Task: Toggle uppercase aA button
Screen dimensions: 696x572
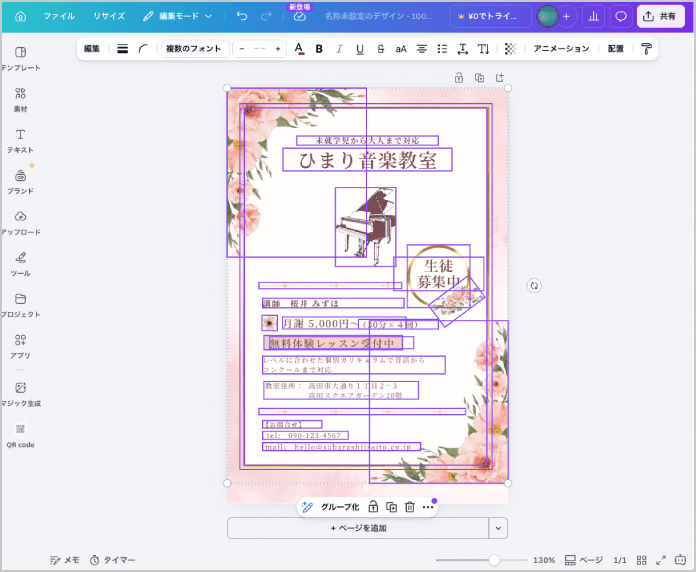Action: pyautogui.click(x=401, y=49)
